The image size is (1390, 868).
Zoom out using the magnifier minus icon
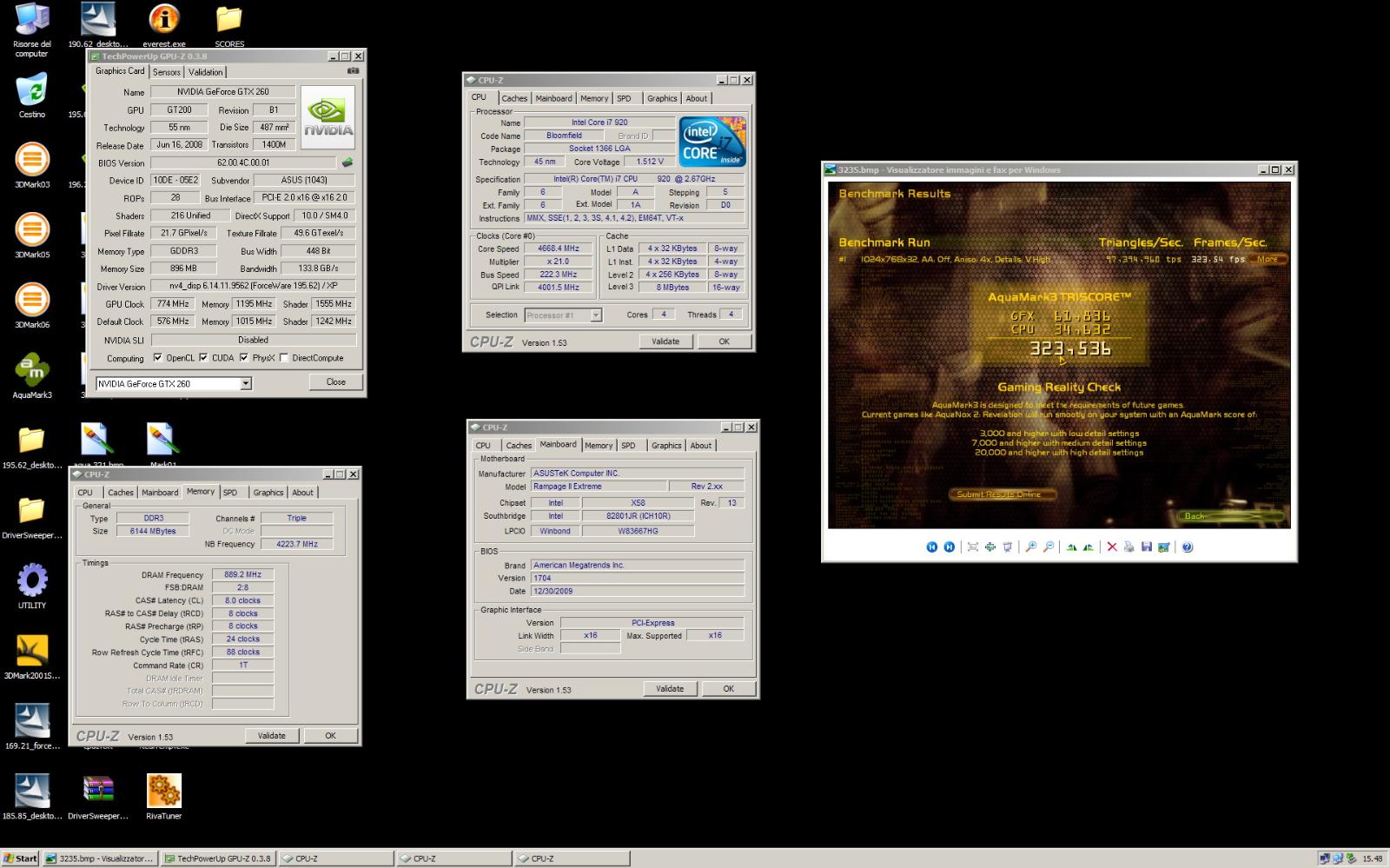1048,547
